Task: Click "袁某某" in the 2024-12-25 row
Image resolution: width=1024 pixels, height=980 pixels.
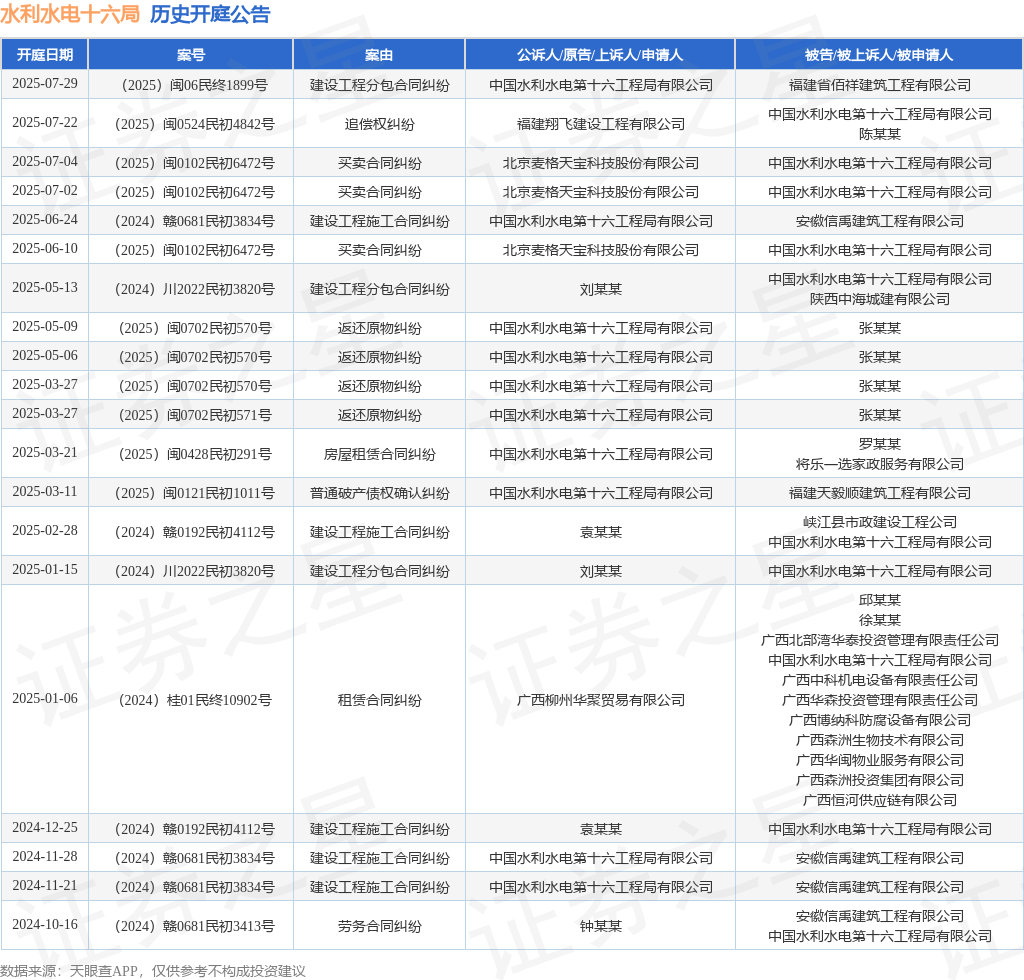Action: (x=601, y=829)
